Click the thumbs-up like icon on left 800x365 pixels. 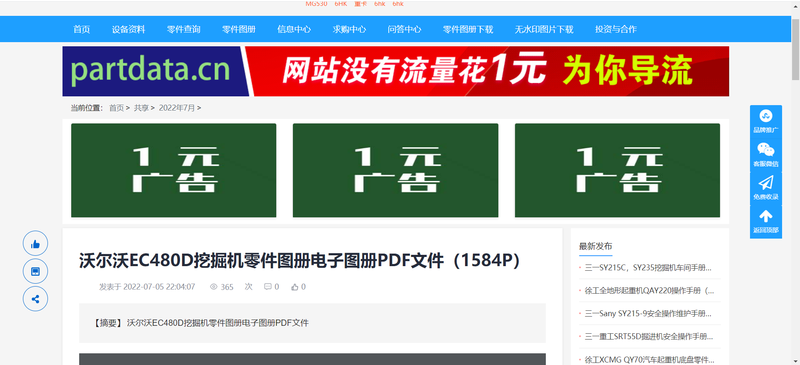[x=35, y=244]
